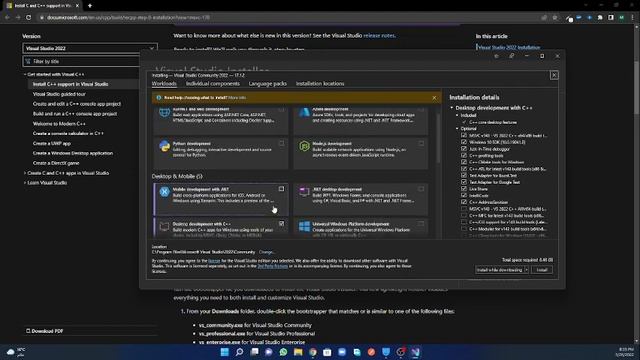This screenshot has width=640, height=360.
Task: Click the ASP.NET and web development icon
Action: [x=164, y=112]
